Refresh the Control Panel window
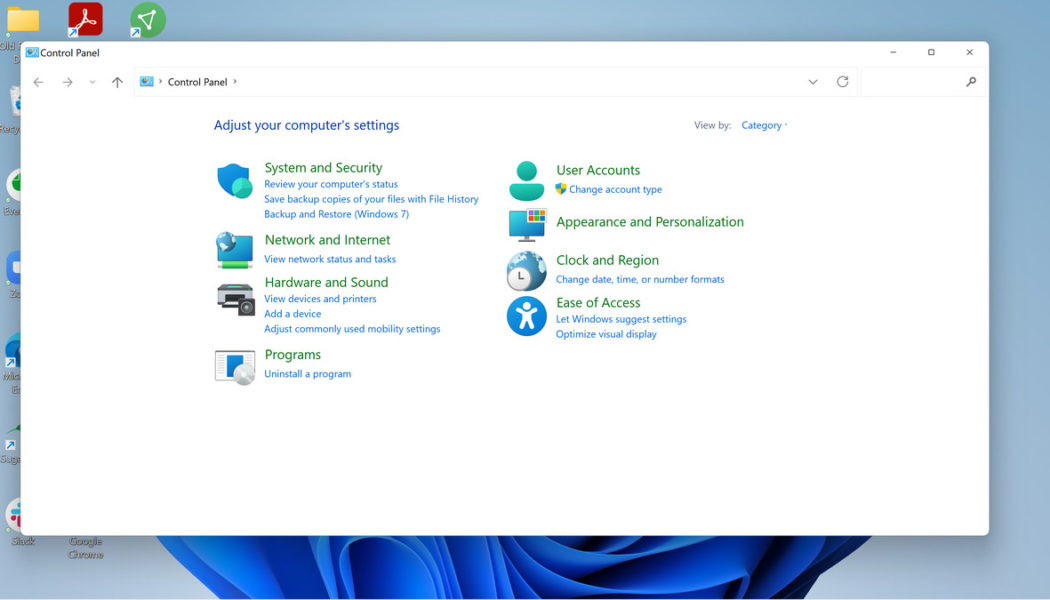The height and width of the screenshot is (600, 1050). [842, 81]
